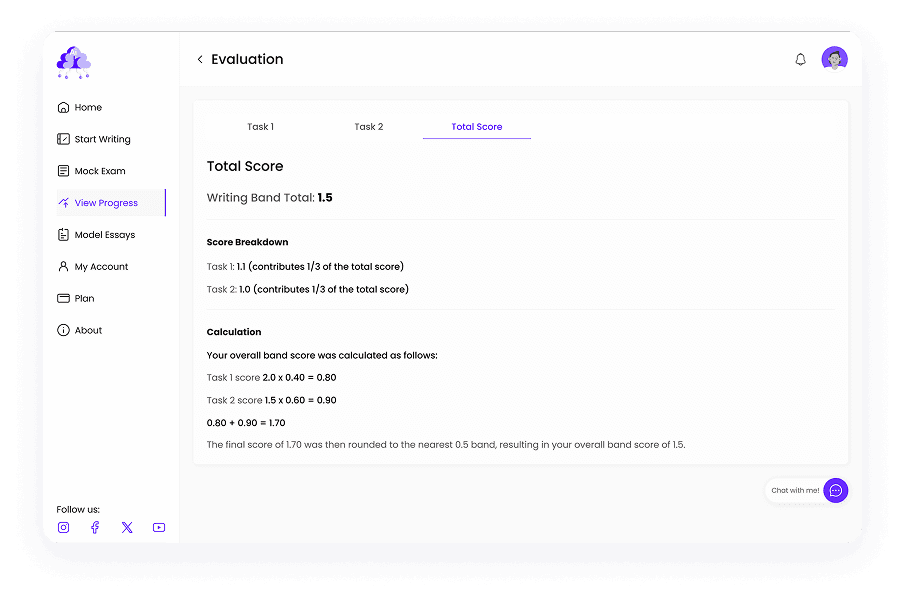The height and width of the screenshot is (598, 905).
Task: Go back using the Evaluation chevron
Action: (x=199, y=59)
